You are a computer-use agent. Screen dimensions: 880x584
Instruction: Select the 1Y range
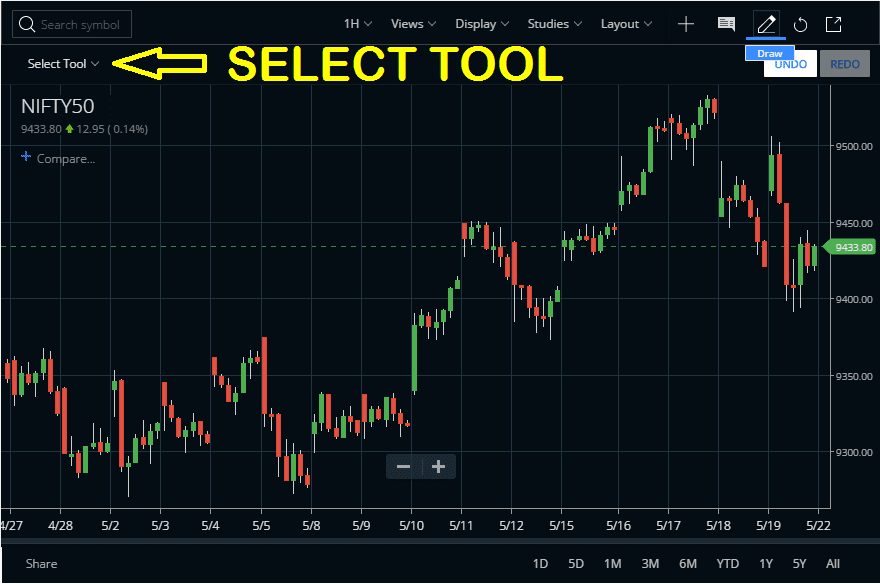tap(766, 564)
